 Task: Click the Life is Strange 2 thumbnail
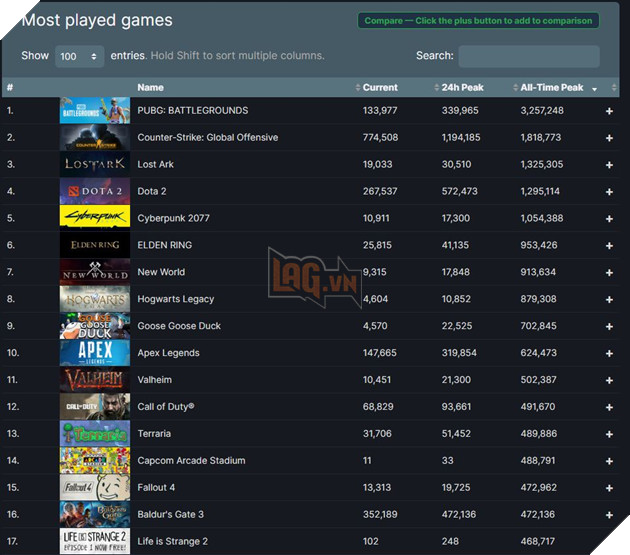[95, 541]
